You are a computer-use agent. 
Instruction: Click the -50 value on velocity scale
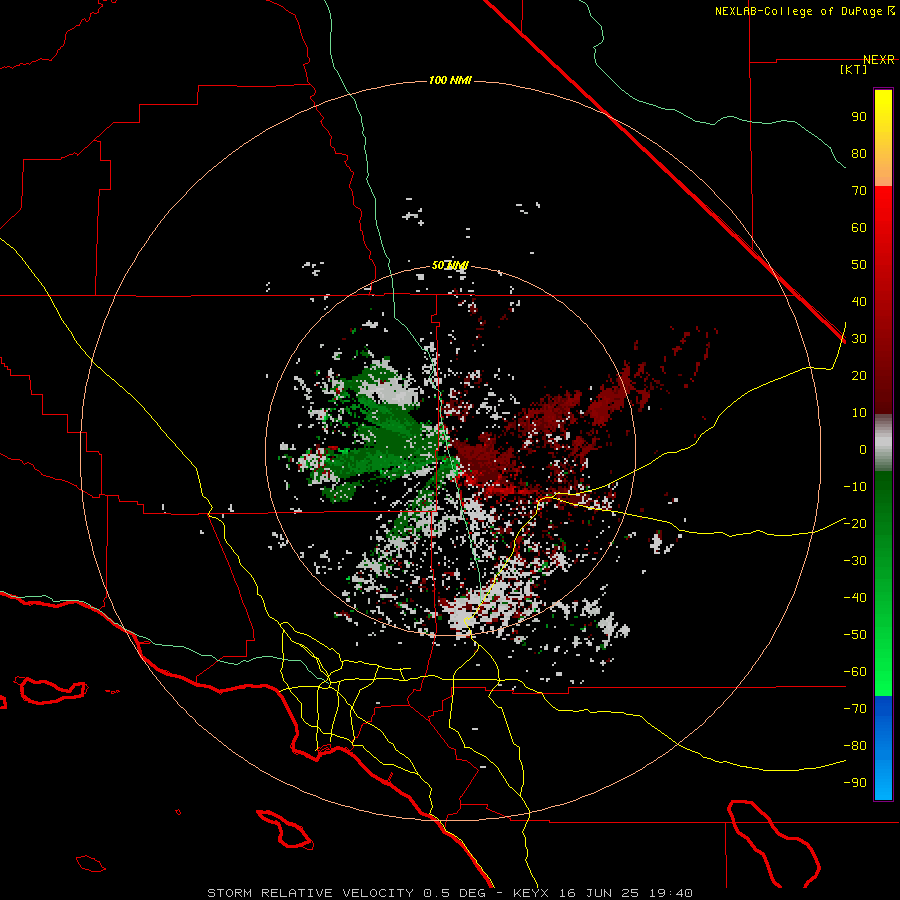coord(855,635)
